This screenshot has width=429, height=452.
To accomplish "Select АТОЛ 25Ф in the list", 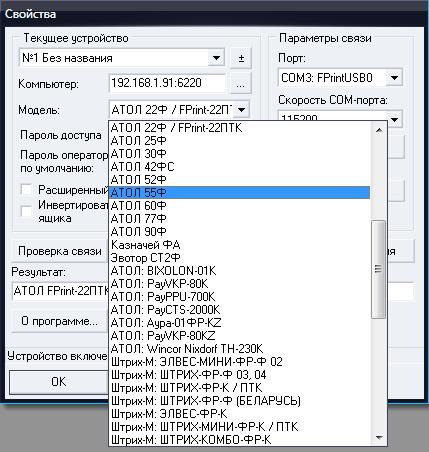I will 239,141.
